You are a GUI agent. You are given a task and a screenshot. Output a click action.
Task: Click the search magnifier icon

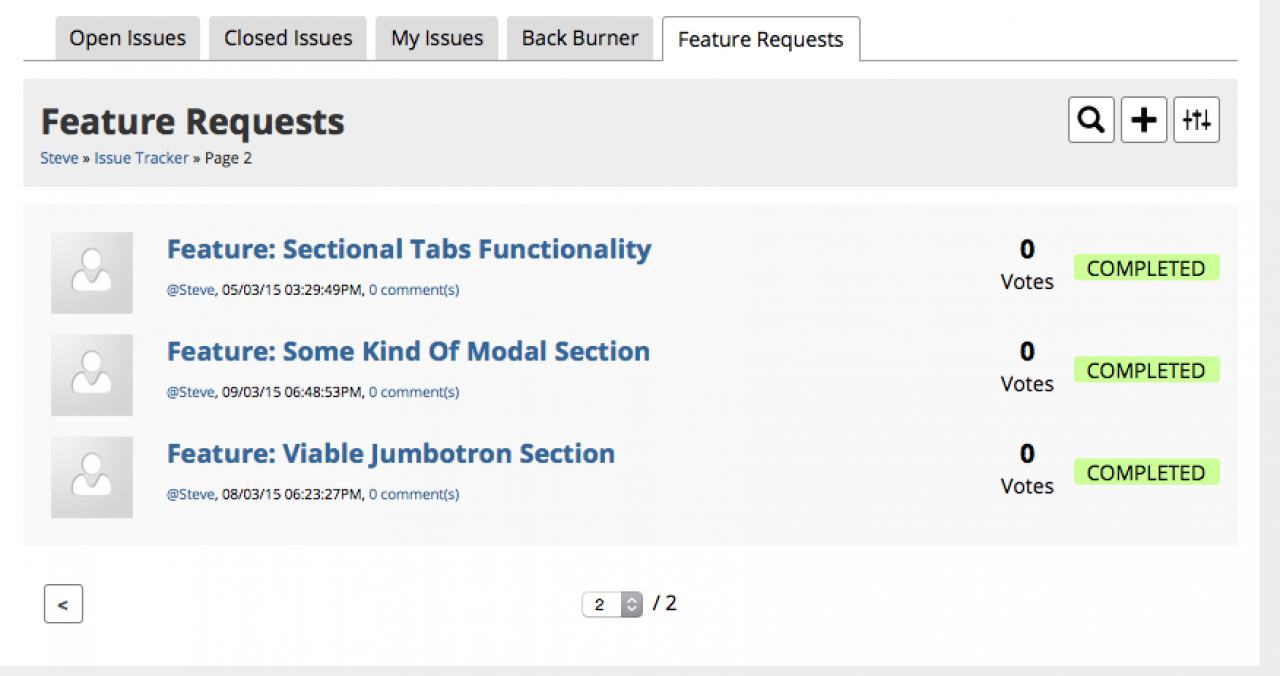pyautogui.click(x=1091, y=121)
